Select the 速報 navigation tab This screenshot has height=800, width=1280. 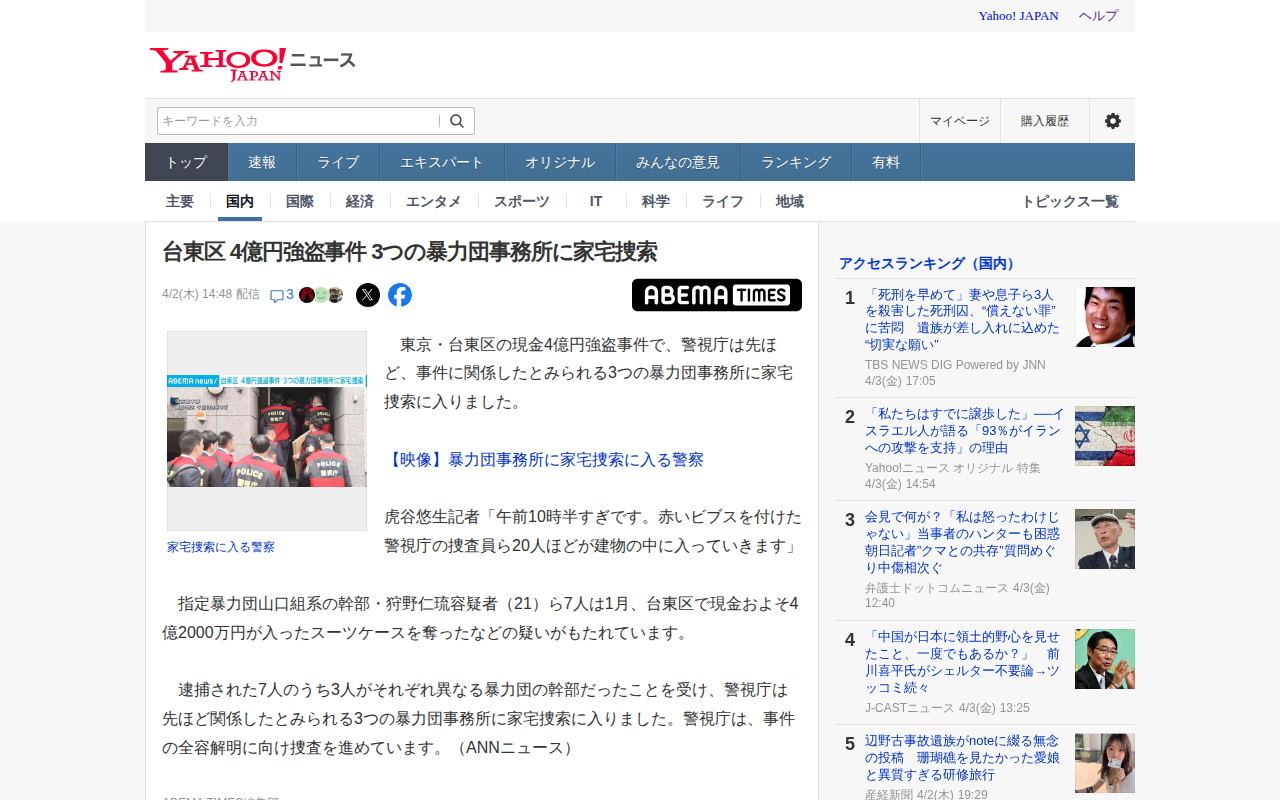(x=262, y=162)
